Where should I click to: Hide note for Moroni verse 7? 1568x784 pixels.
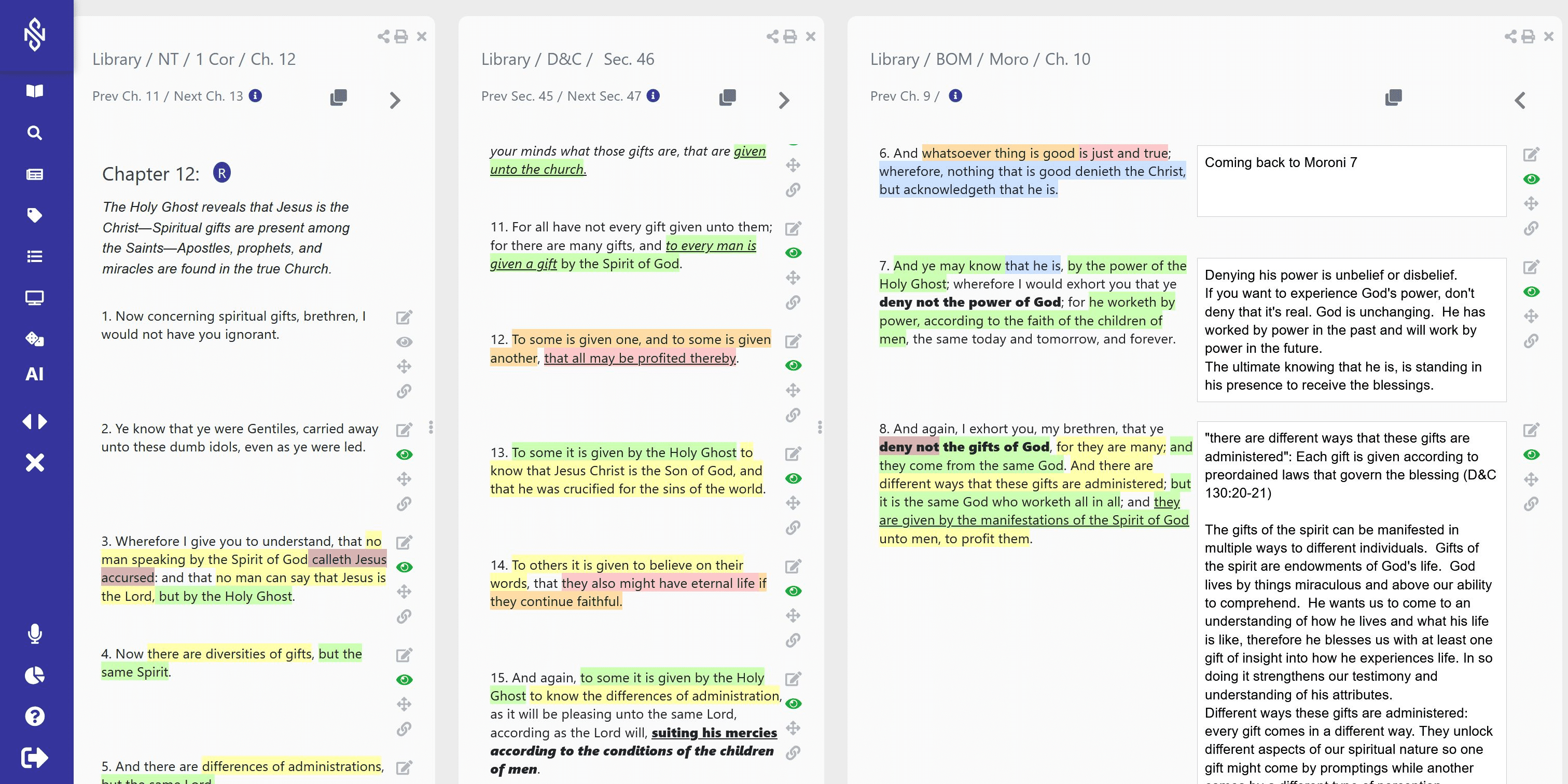click(x=1531, y=292)
